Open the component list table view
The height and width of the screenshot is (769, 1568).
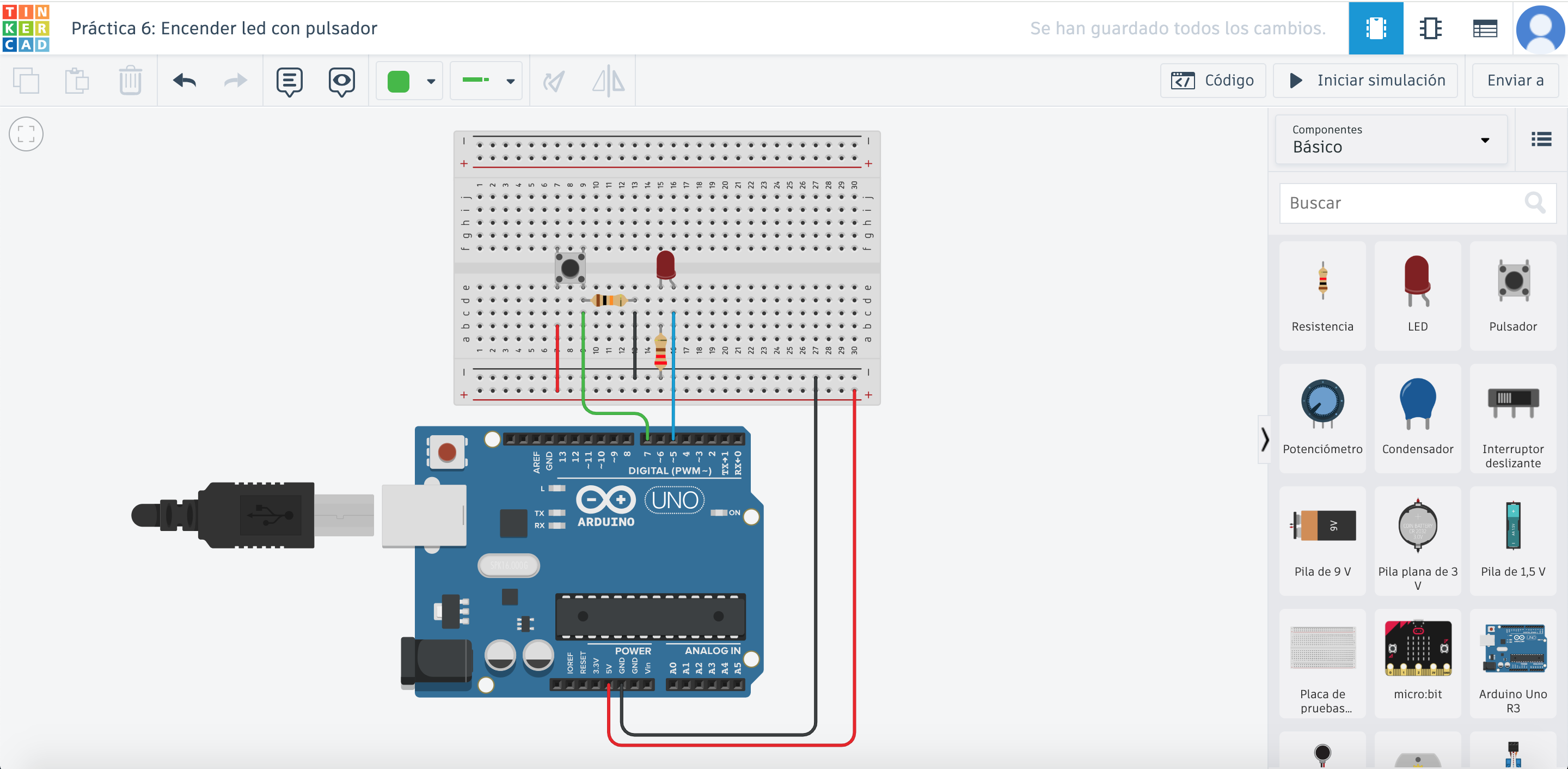[1485, 28]
